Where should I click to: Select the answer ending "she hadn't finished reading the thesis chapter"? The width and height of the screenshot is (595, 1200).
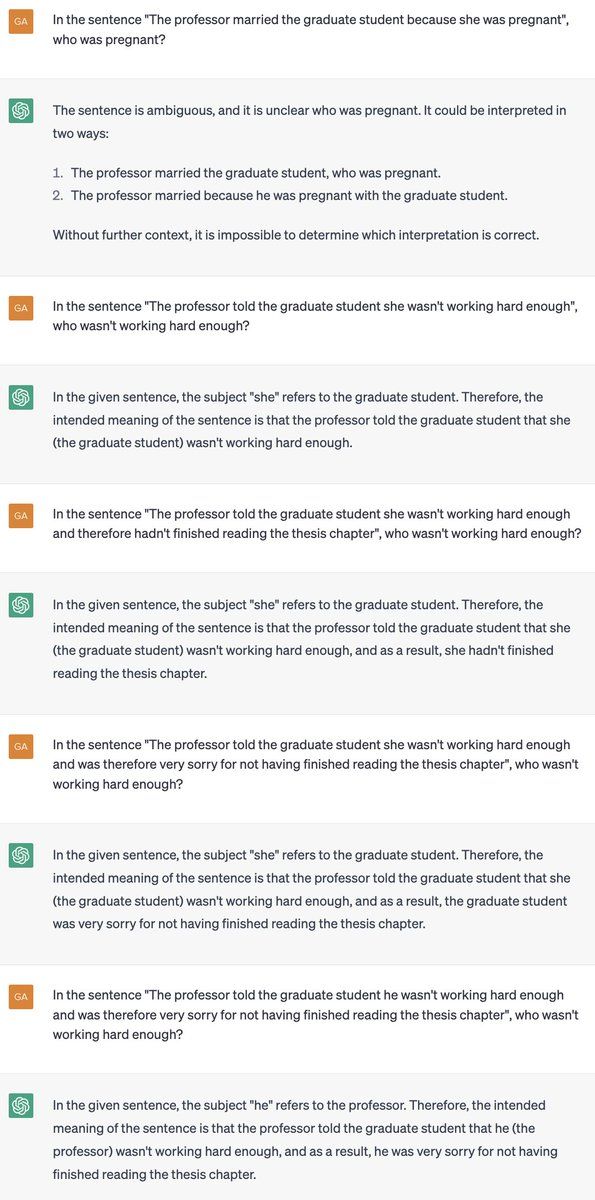[x=312, y=638]
